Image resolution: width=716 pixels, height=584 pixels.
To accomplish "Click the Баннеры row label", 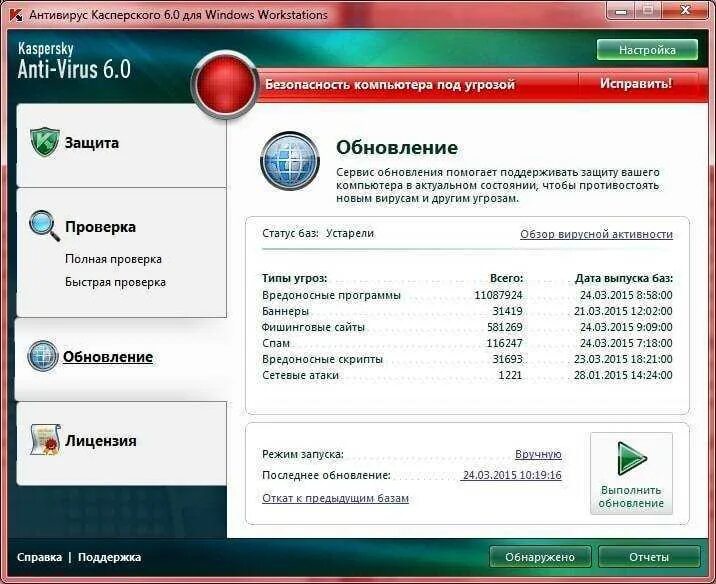I will pyautogui.click(x=285, y=311).
